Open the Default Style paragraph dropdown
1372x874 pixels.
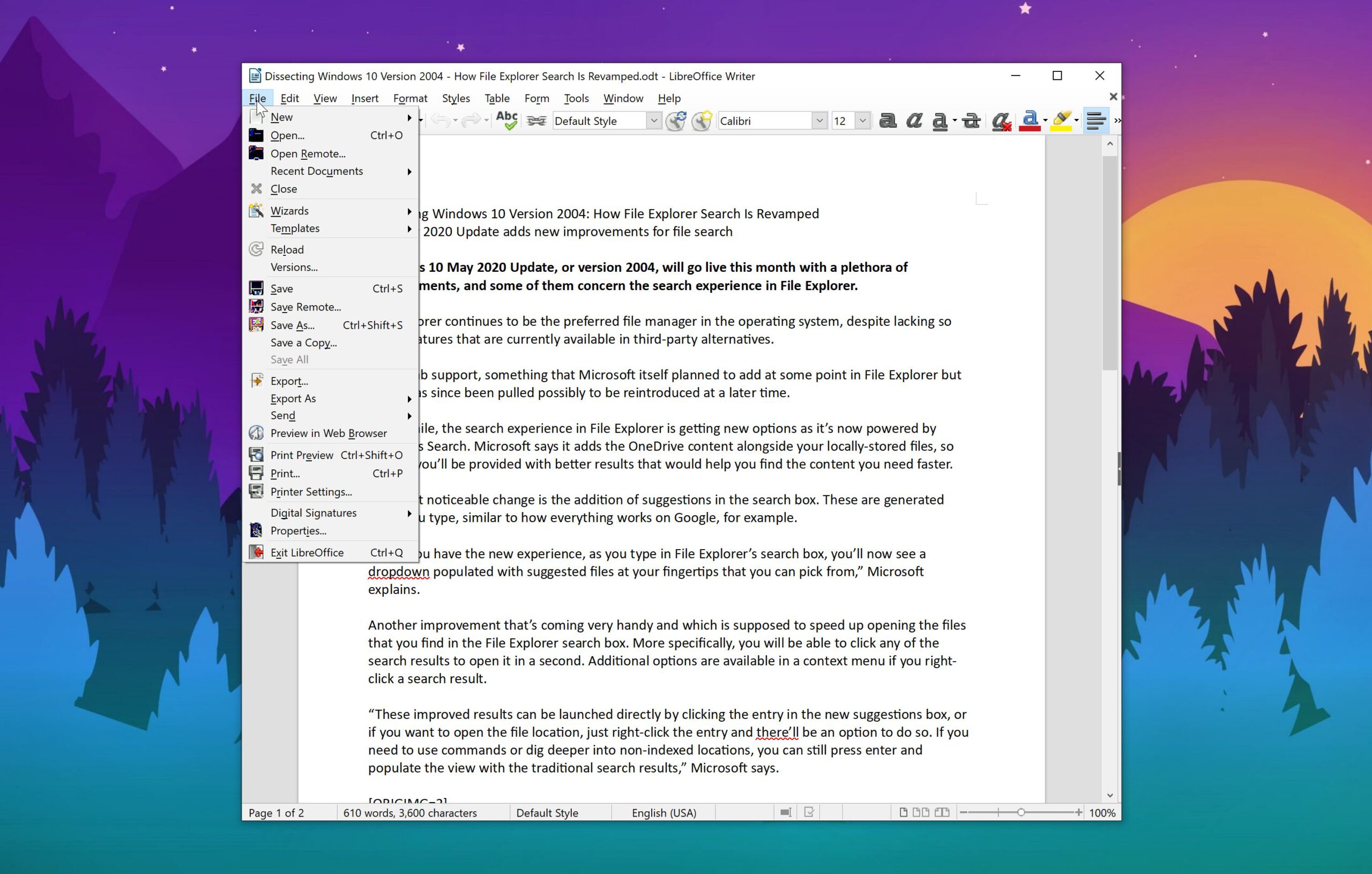[653, 120]
